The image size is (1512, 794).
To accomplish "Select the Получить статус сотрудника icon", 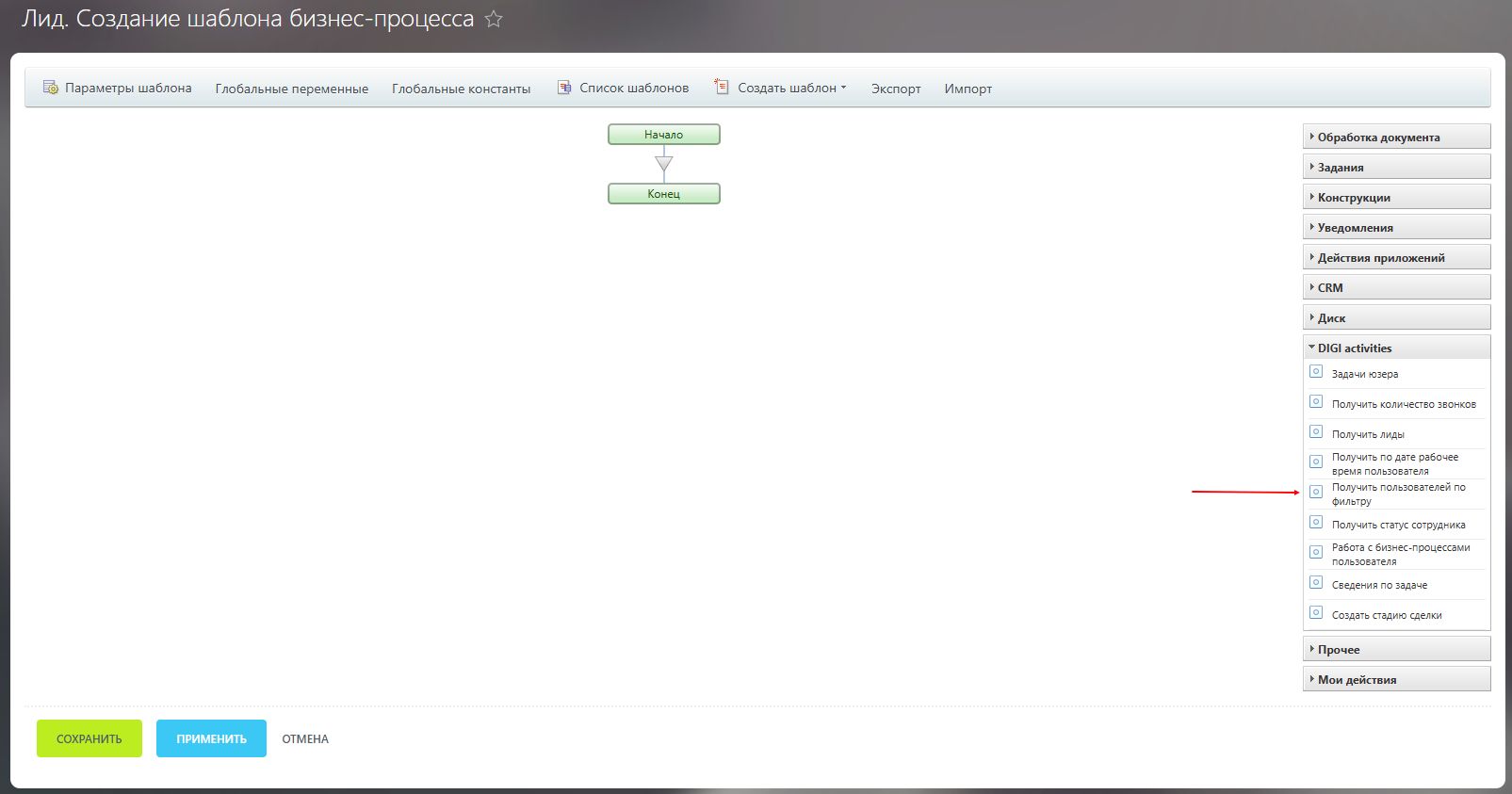I will (1316, 523).
